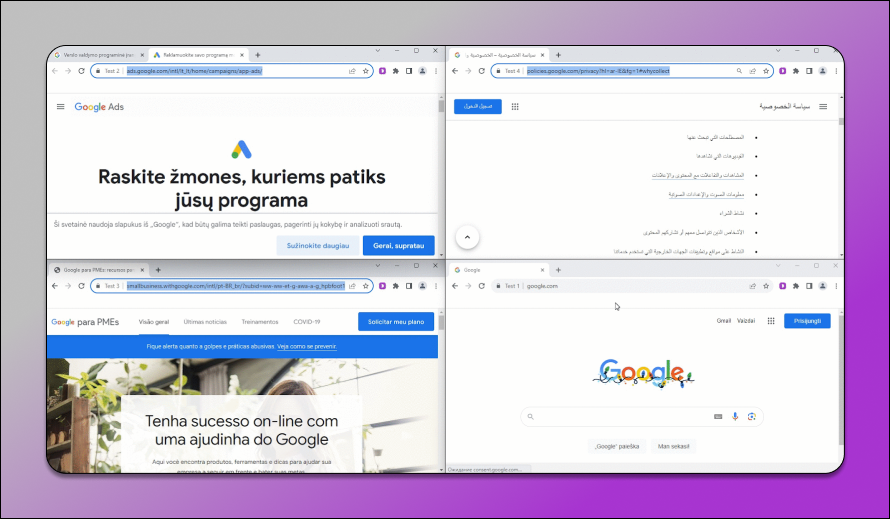Open Últimas notícias nav item
This screenshot has width=890, height=519.
205,322
